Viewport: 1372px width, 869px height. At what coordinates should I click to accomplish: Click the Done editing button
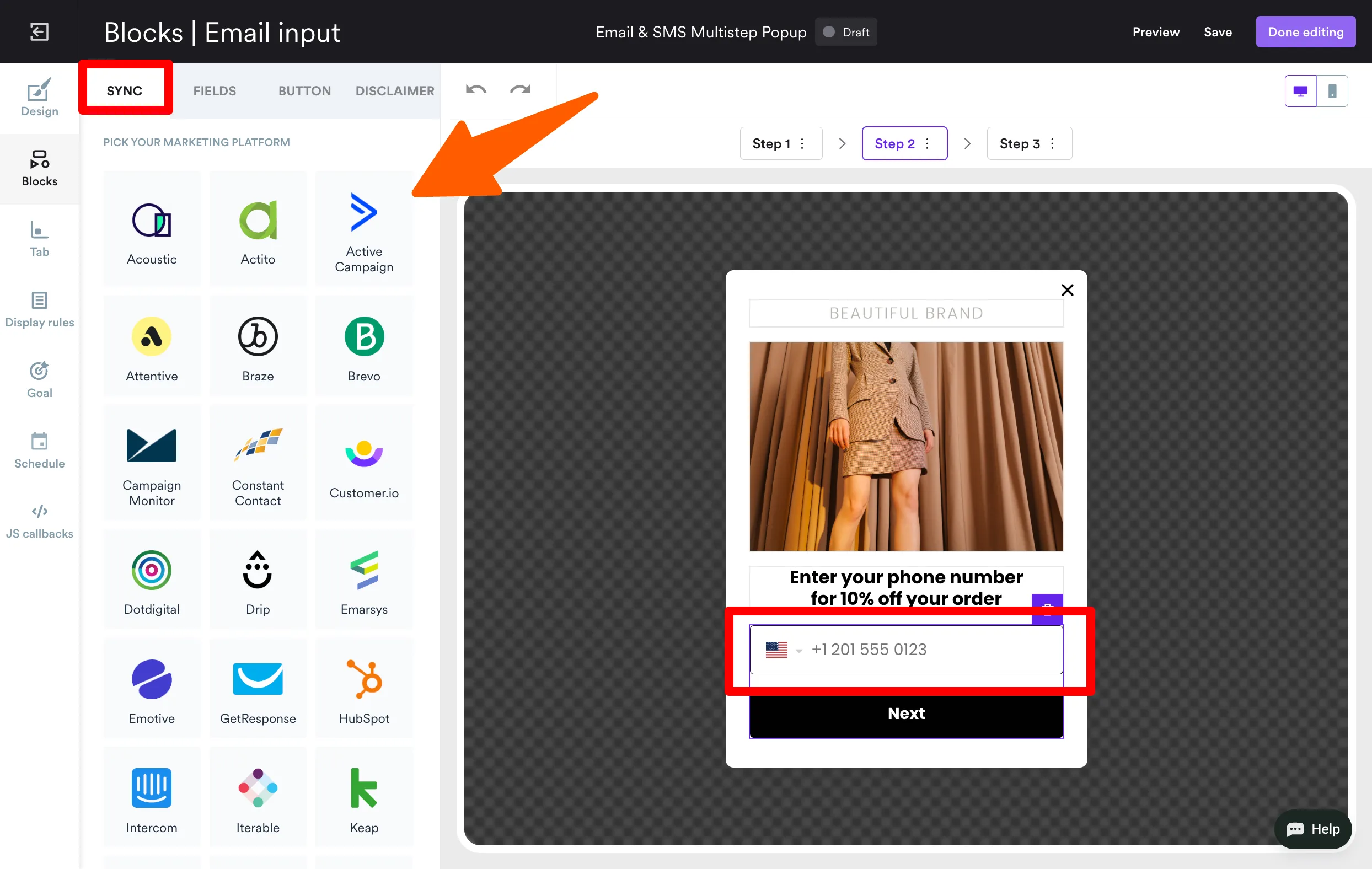(x=1305, y=33)
